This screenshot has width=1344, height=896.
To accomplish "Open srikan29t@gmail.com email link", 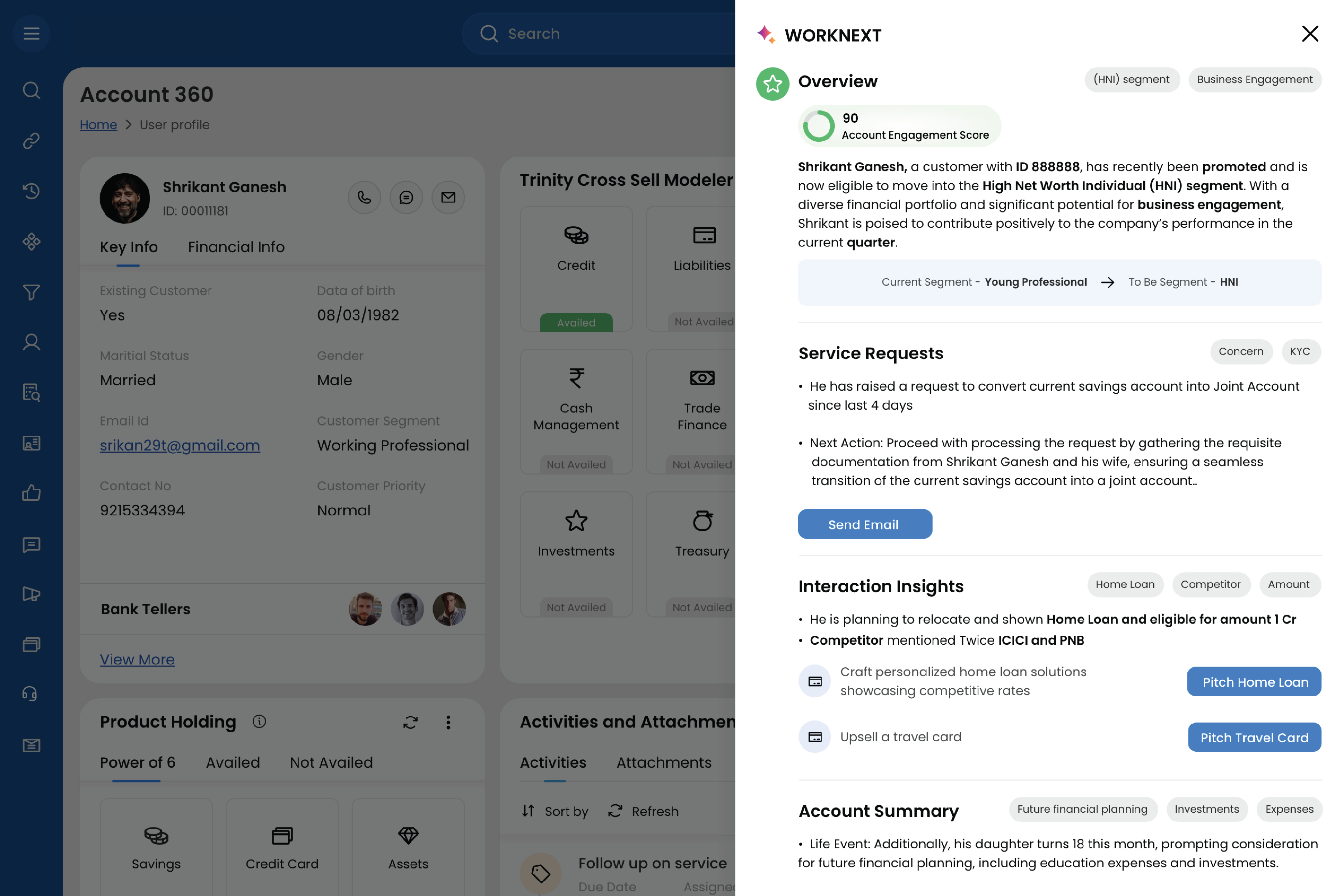I will click(x=180, y=445).
